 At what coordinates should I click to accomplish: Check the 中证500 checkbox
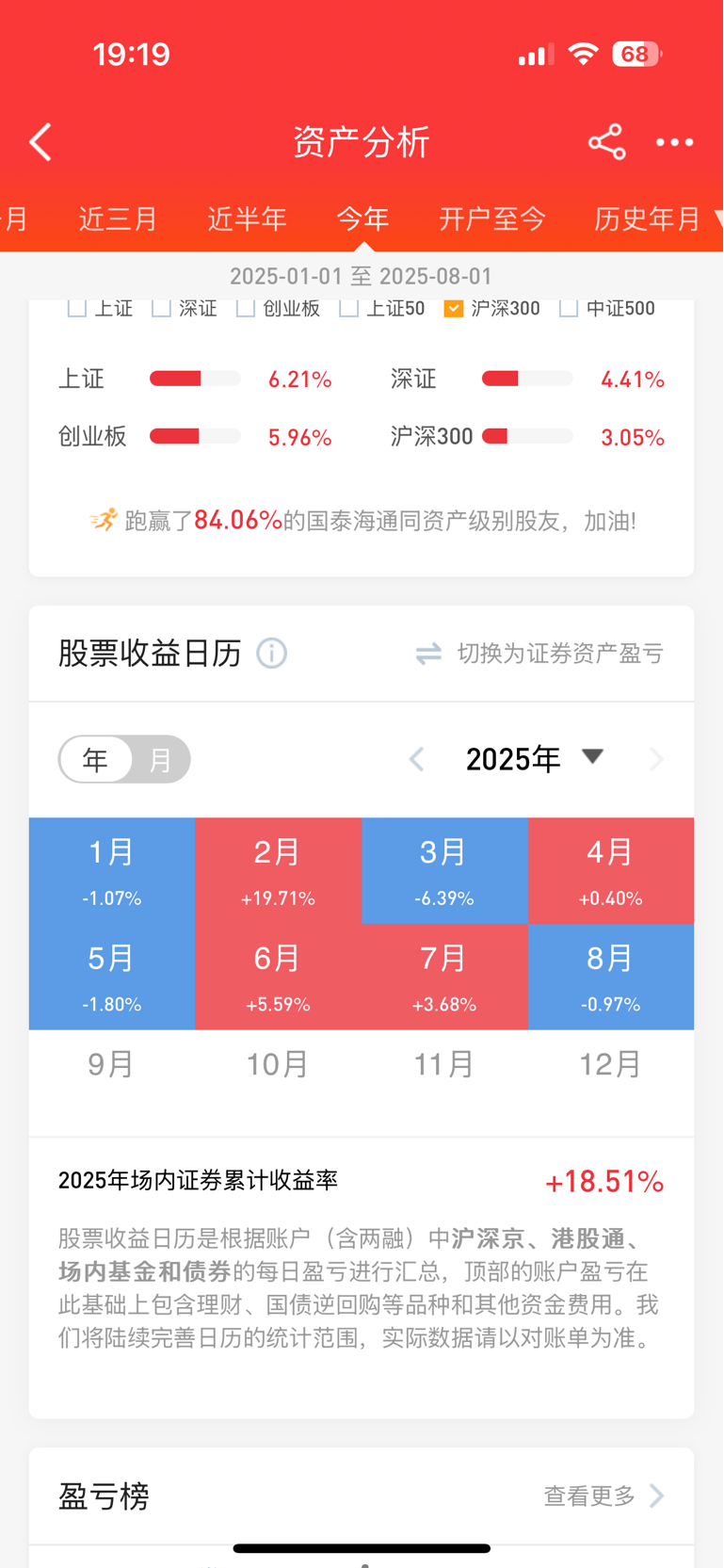(x=569, y=308)
